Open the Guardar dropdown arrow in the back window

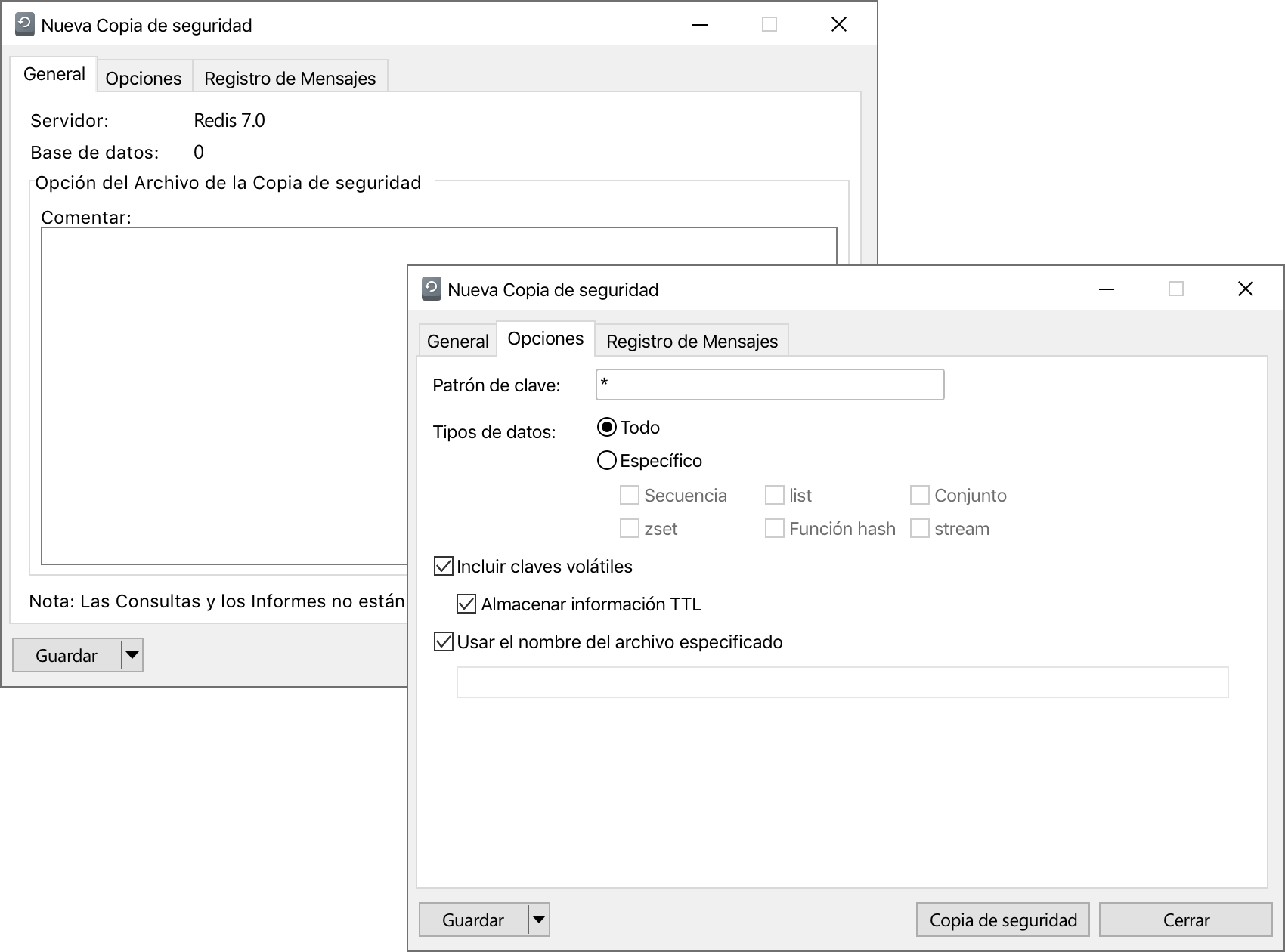point(132,655)
